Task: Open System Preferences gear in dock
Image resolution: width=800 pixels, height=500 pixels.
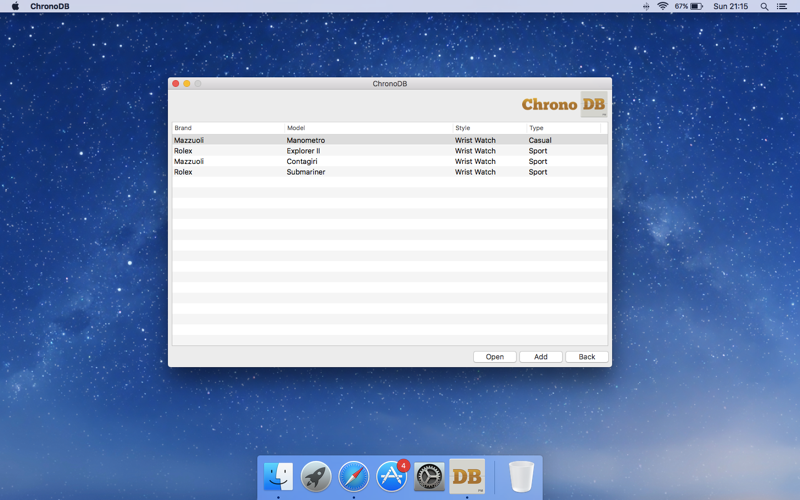Action: [429, 477]
